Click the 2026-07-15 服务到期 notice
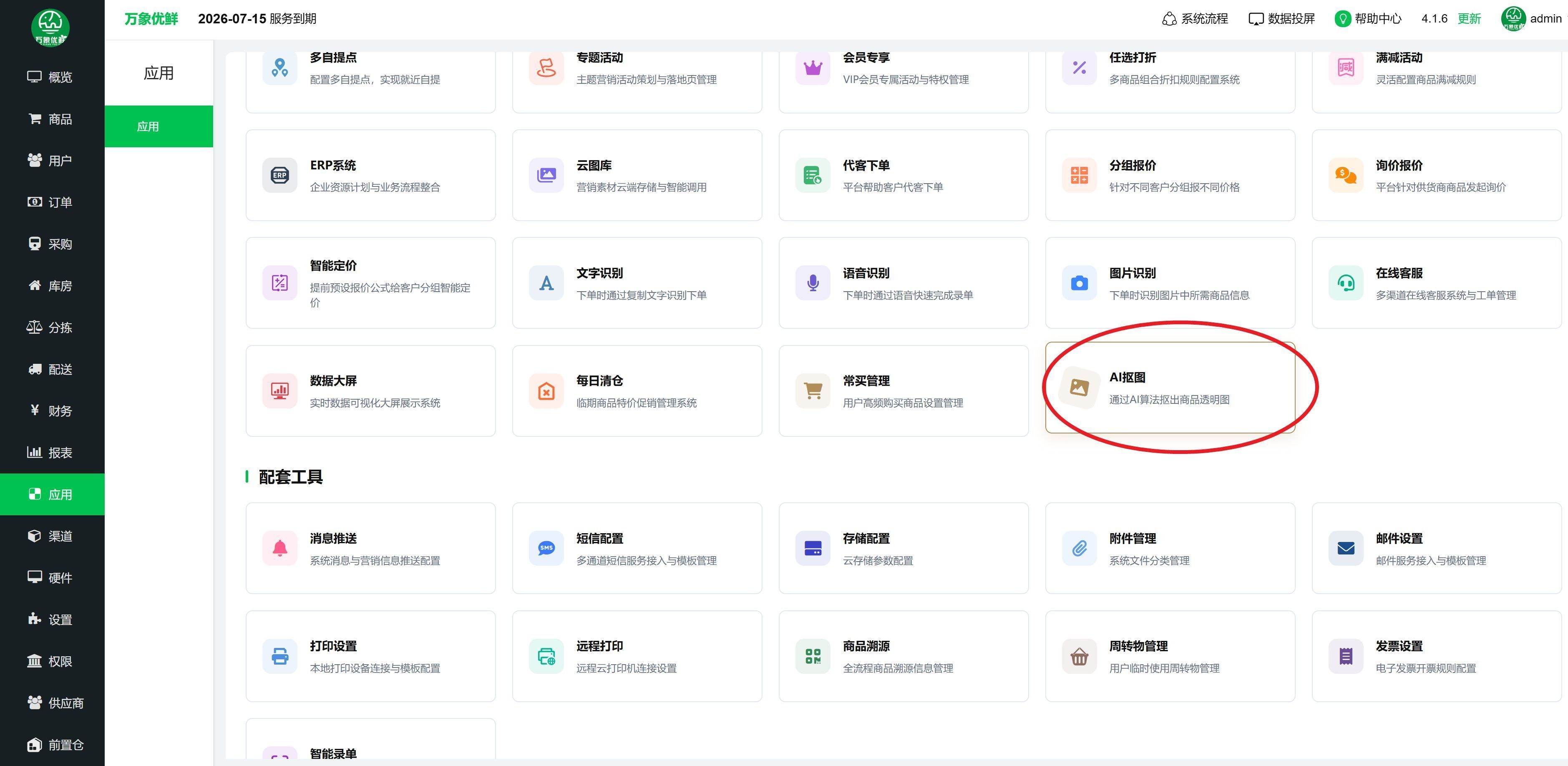The height and width of the screenshot is (766, 1568). click(x=257, y=19)
